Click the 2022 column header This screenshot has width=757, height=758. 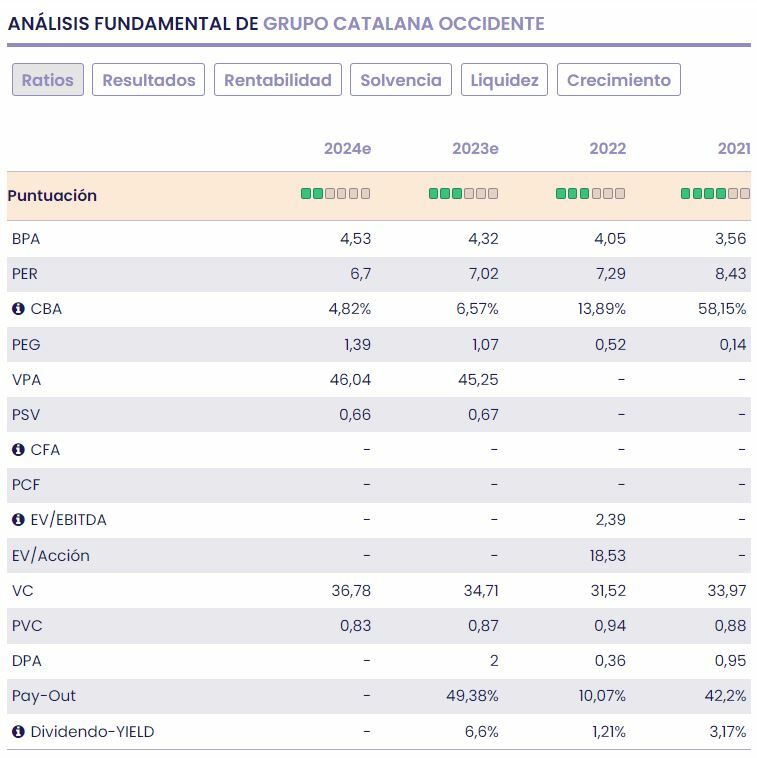tap(607, 149)
